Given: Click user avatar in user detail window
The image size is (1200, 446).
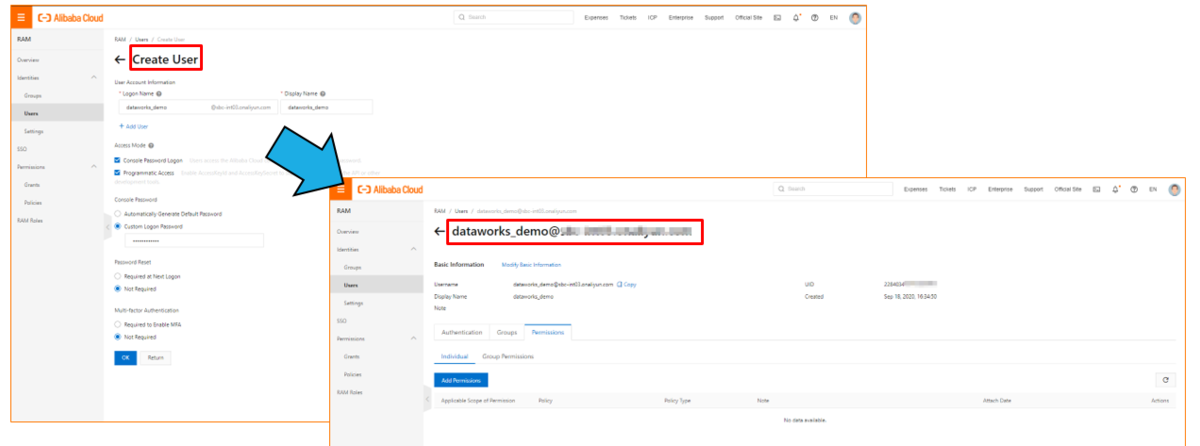Looking at the screenshot, I should click(x=1175, y=189).
